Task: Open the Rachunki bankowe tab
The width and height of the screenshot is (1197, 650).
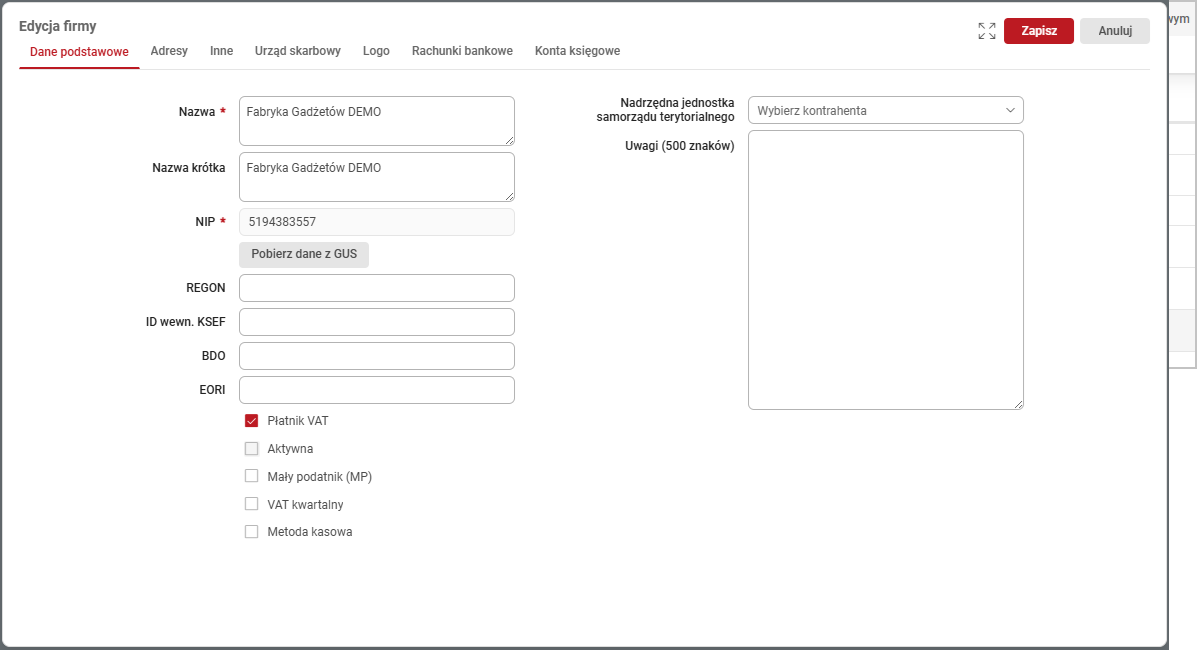Action: coord(462,51)
